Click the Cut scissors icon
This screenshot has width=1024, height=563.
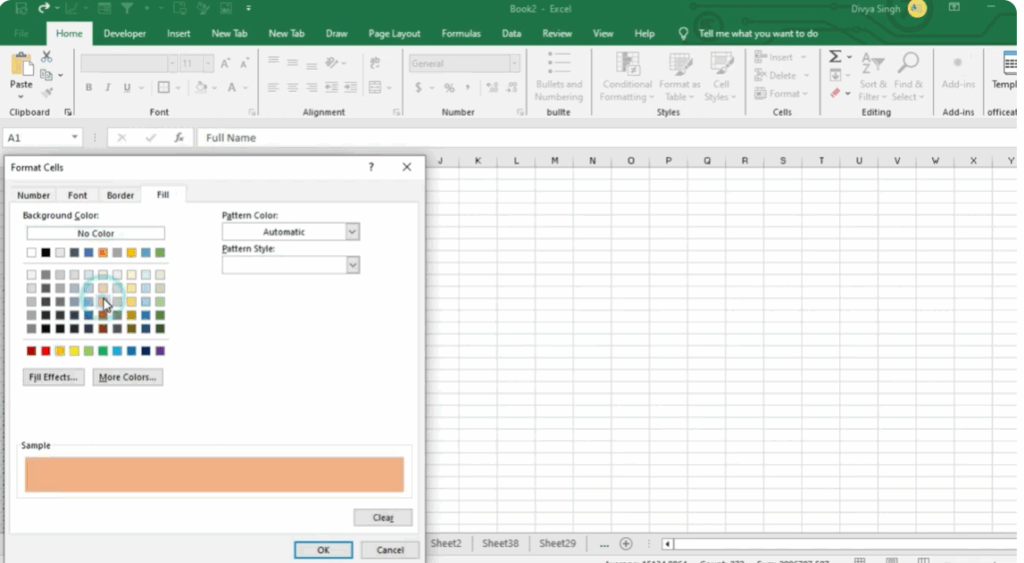47,57
